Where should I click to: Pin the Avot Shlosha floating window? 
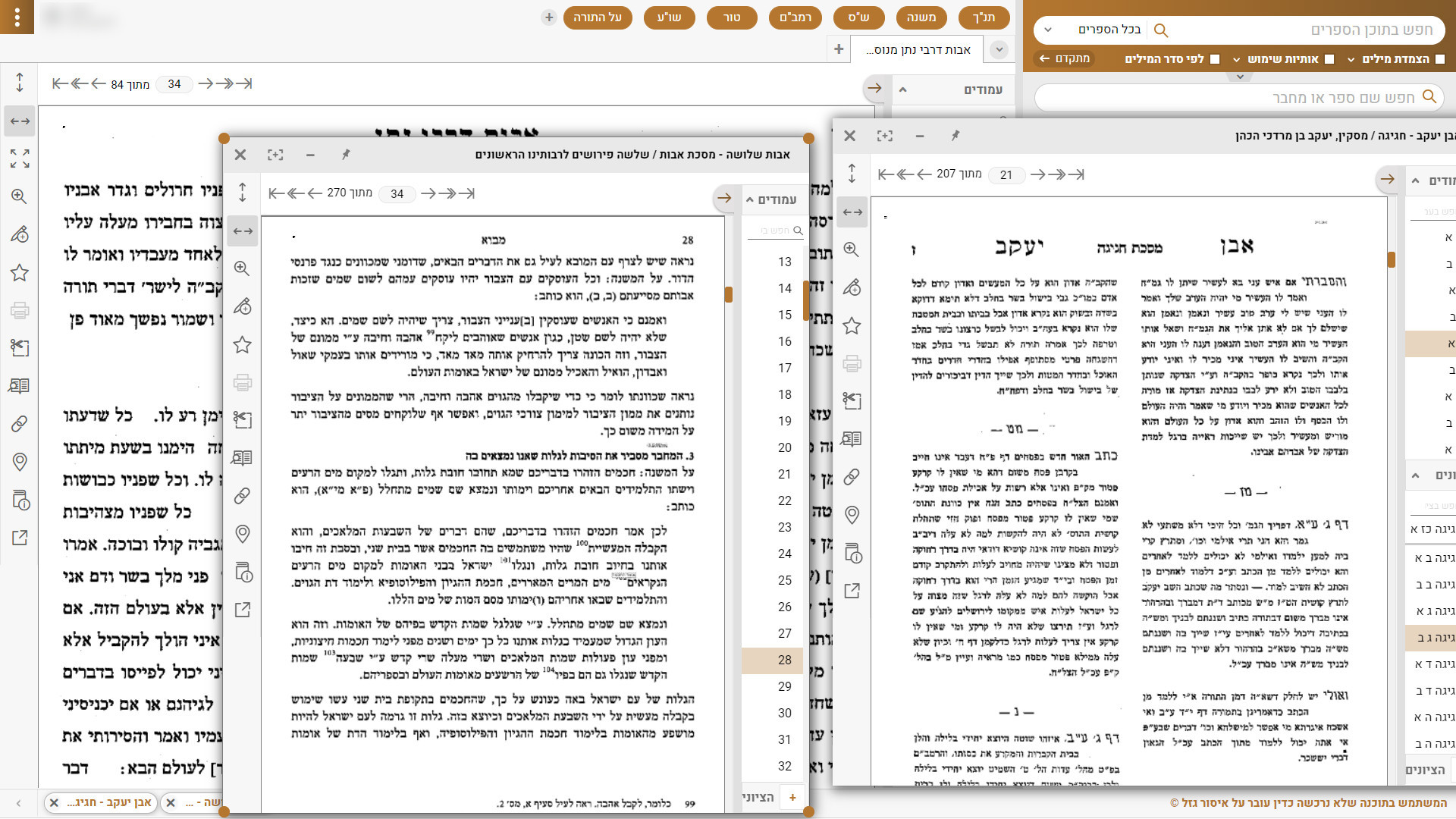[346, 155]
